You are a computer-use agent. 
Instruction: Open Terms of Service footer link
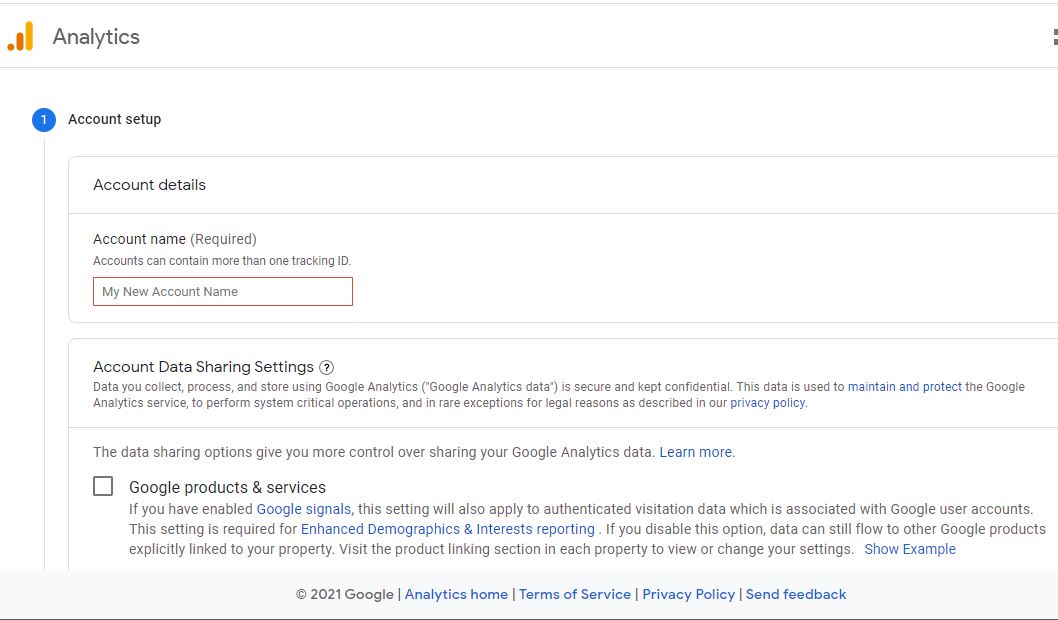[574, 594]
